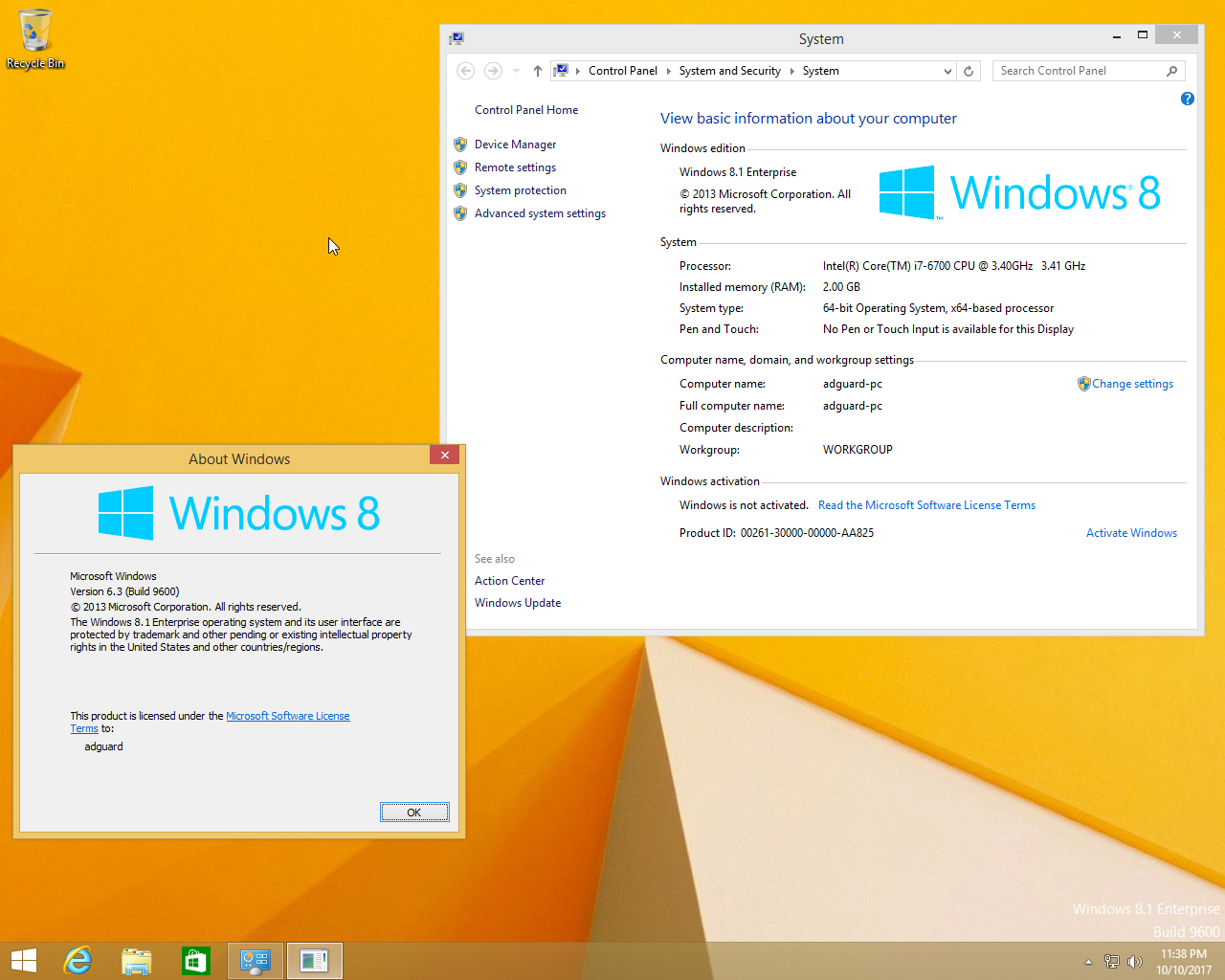Open the Recycle Bin desktop icon
The image size is (1225, 980).
[x=35, y=38]
